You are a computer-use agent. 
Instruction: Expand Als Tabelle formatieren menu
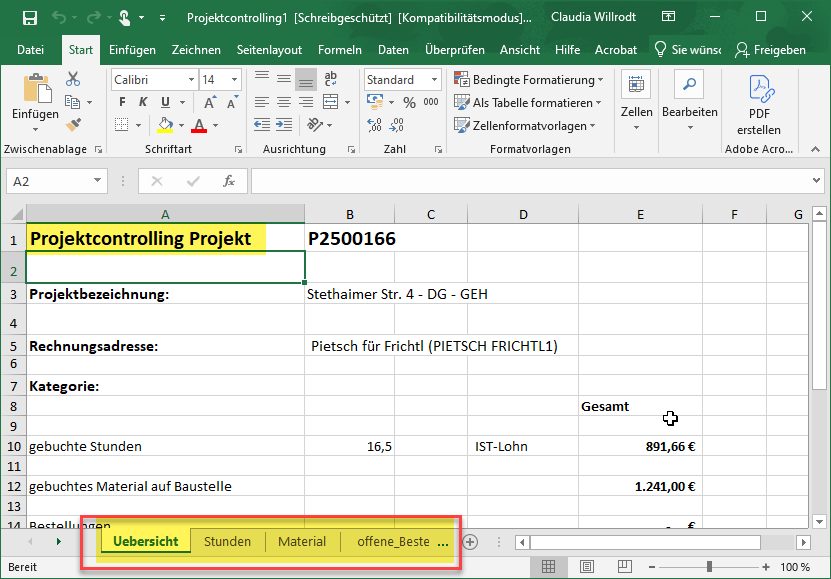click(528, 102)
